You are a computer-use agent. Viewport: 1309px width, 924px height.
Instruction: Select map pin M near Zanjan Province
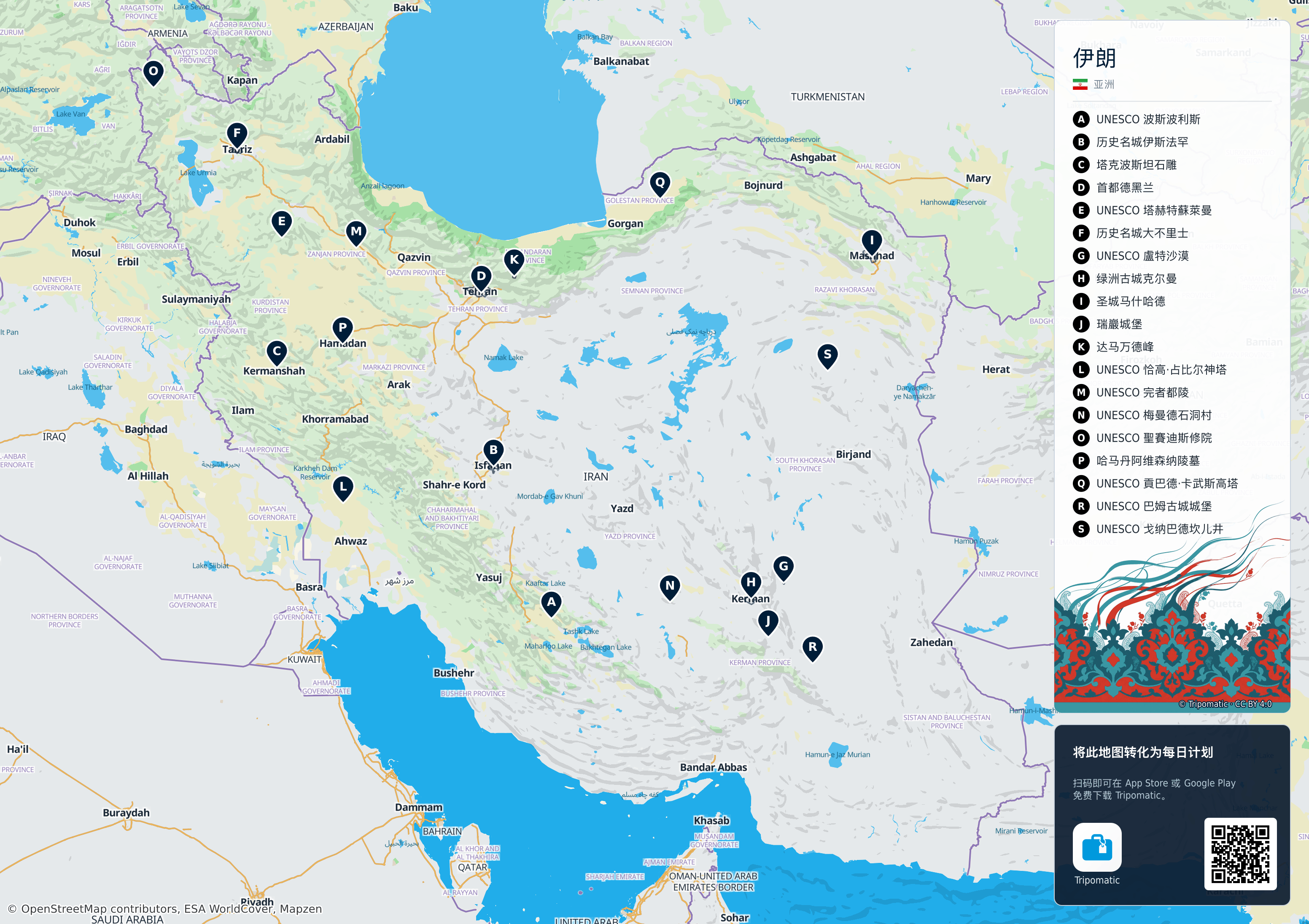(356, 234)
